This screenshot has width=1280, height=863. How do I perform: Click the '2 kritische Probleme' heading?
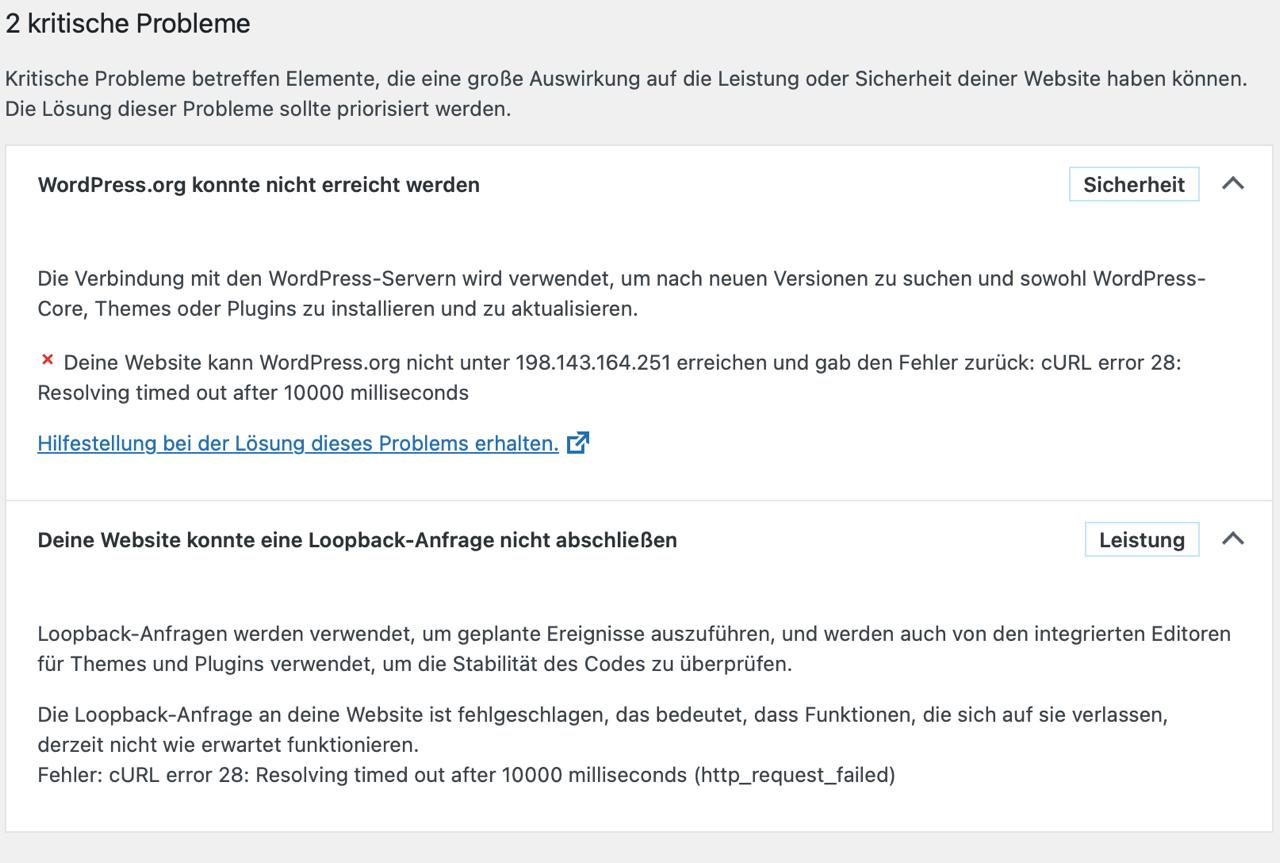[128, 24]
